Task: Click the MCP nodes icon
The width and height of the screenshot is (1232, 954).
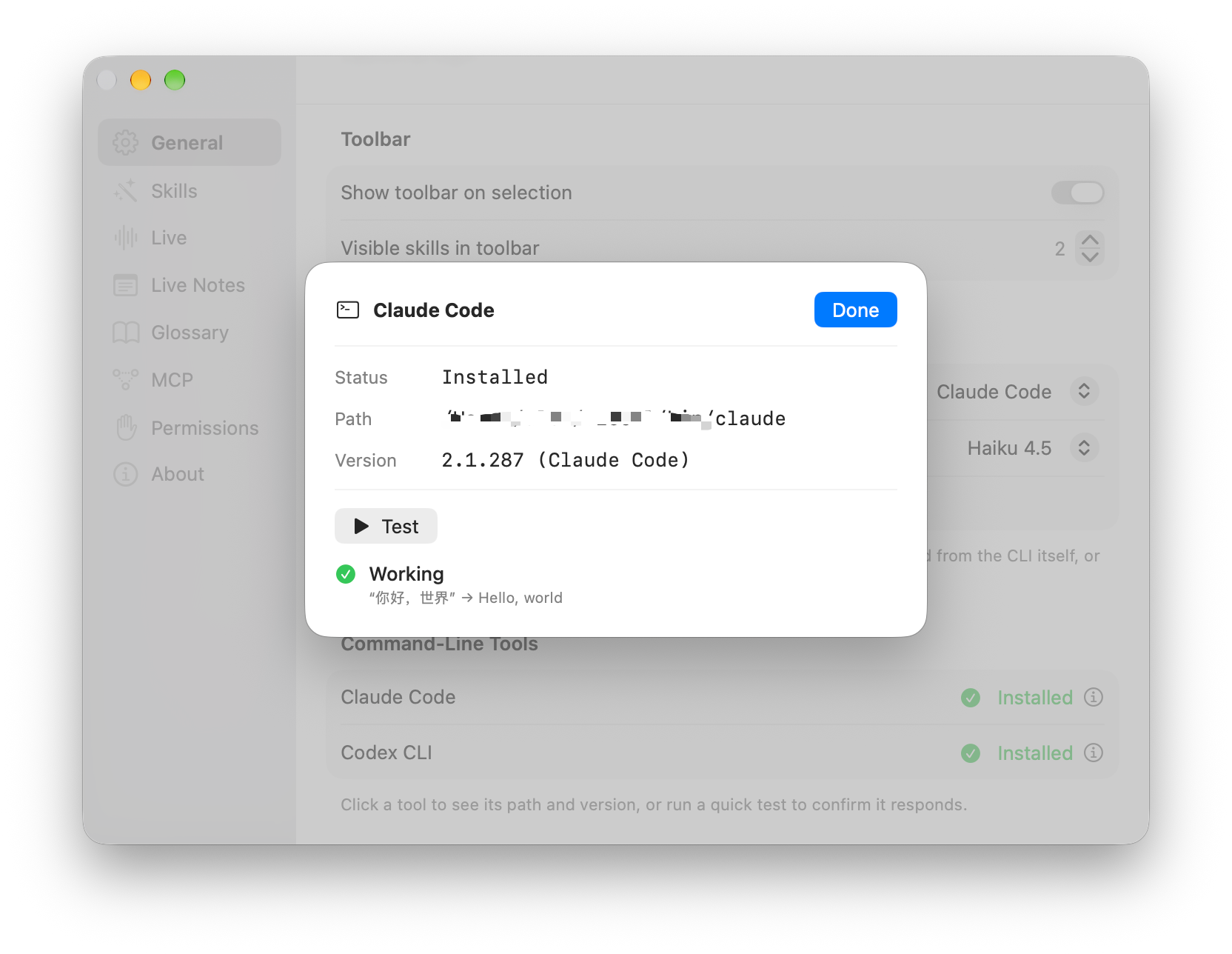Action: click(126, 379)
